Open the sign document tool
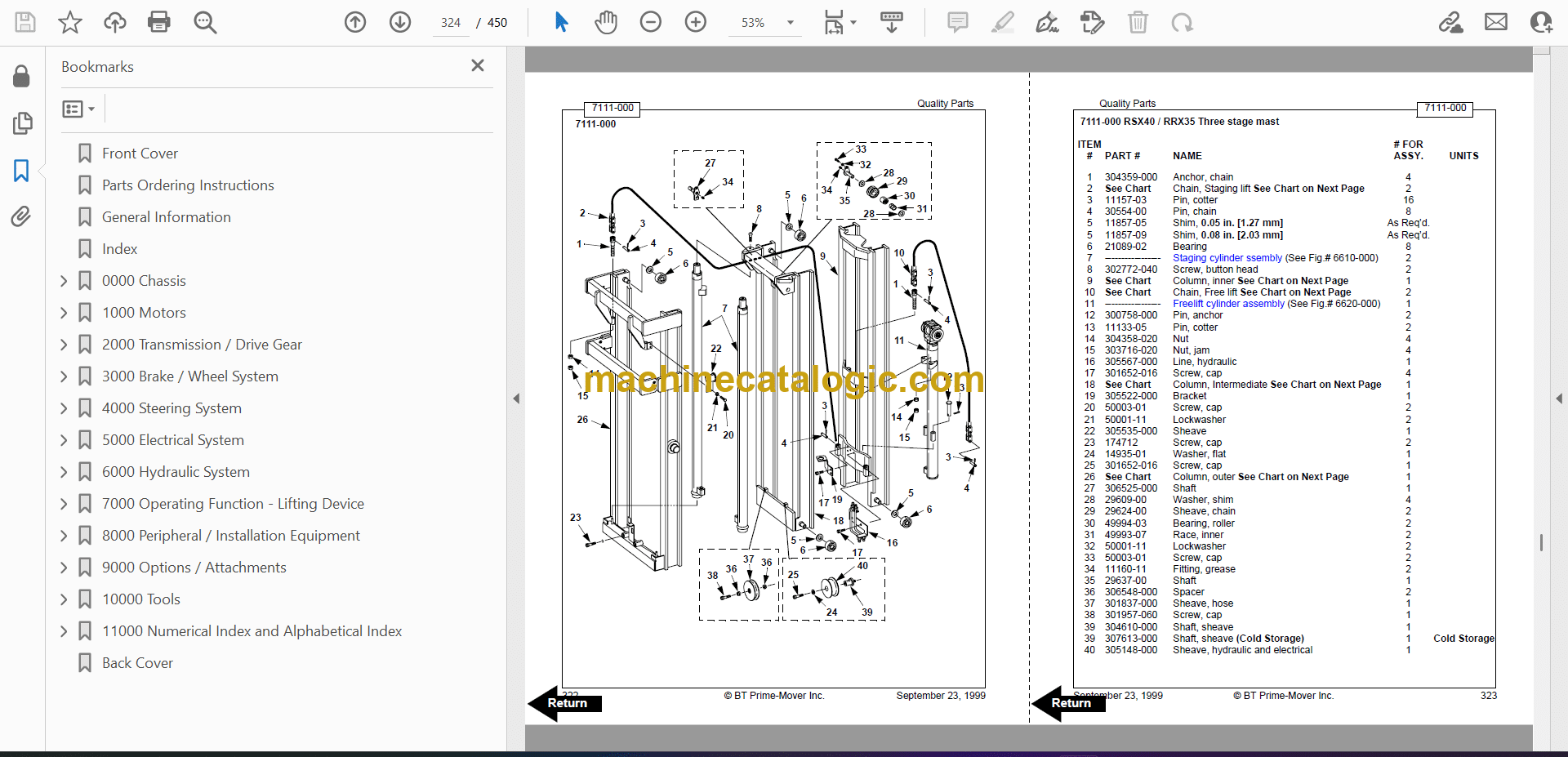Screen dimensions: 1568x757 pyautogui.click(x=1048, y=22)
